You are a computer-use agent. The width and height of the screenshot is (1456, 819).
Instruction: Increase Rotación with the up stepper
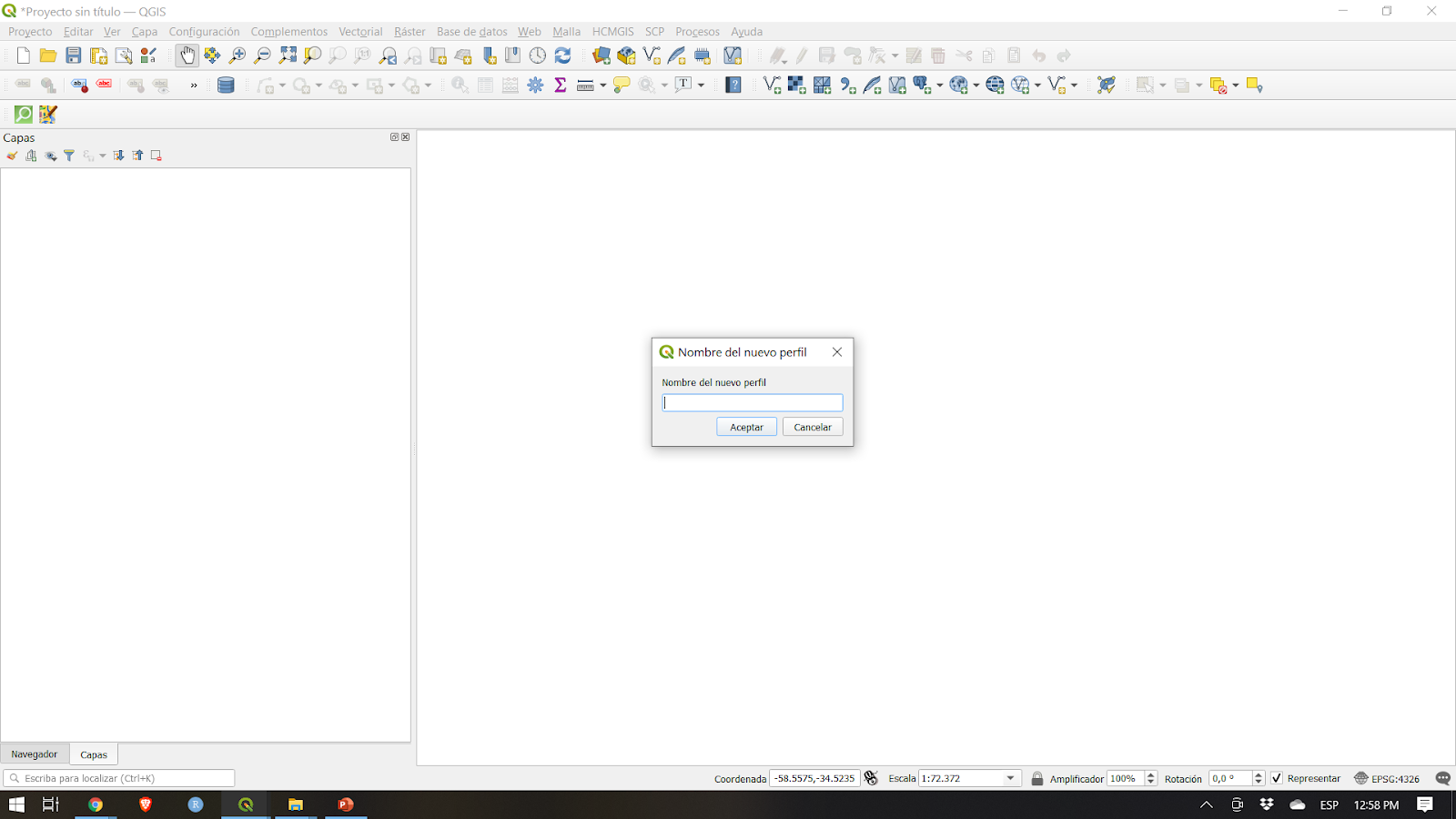click(x=1259, y=774)
